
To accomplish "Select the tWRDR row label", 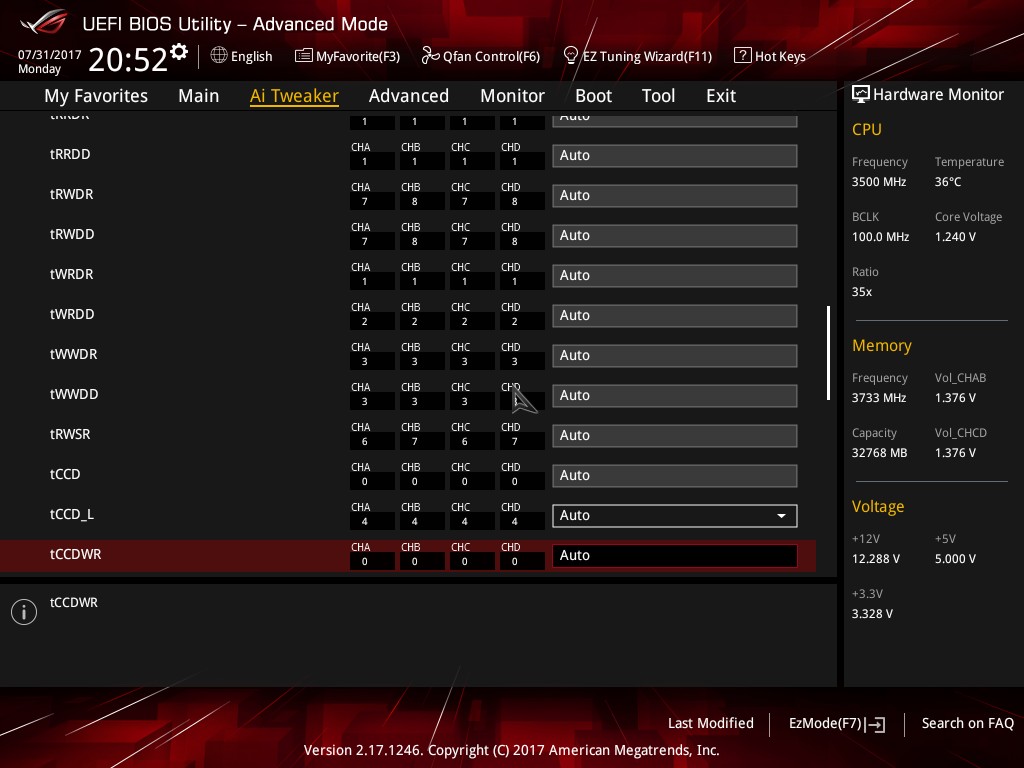I will pyautogui.click(x=72, y=274).
